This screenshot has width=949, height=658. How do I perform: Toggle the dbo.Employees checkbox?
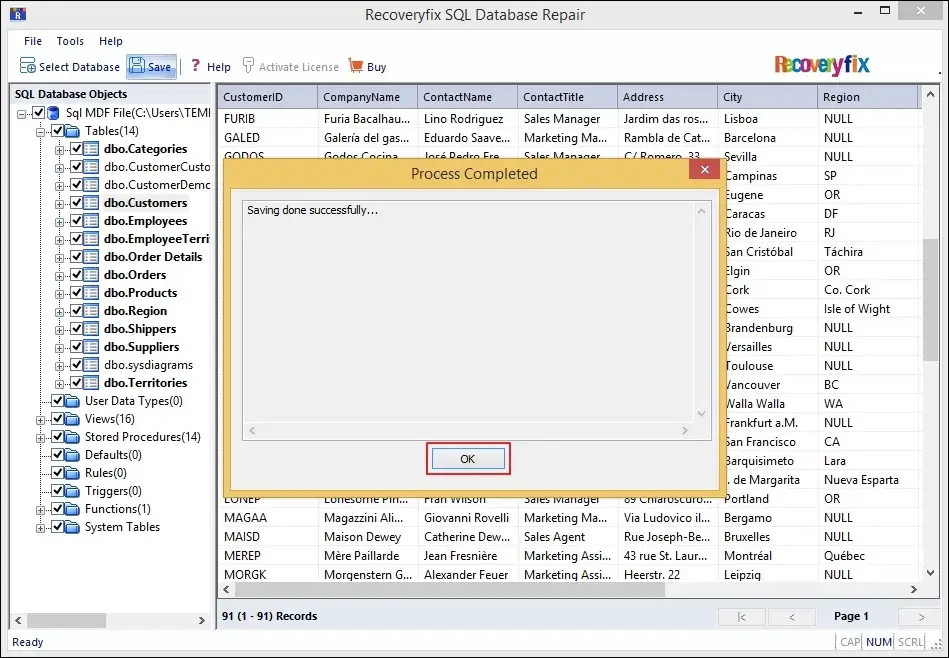click(x=76, y=221)
